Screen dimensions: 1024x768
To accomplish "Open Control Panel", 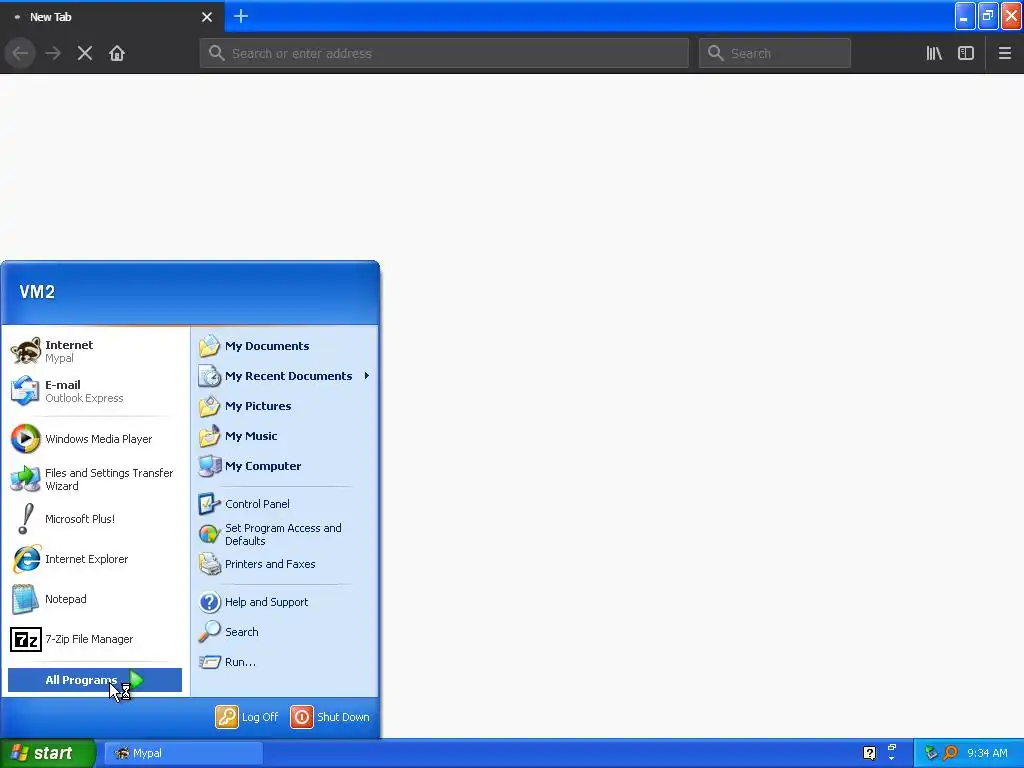I will click(285, 504).
